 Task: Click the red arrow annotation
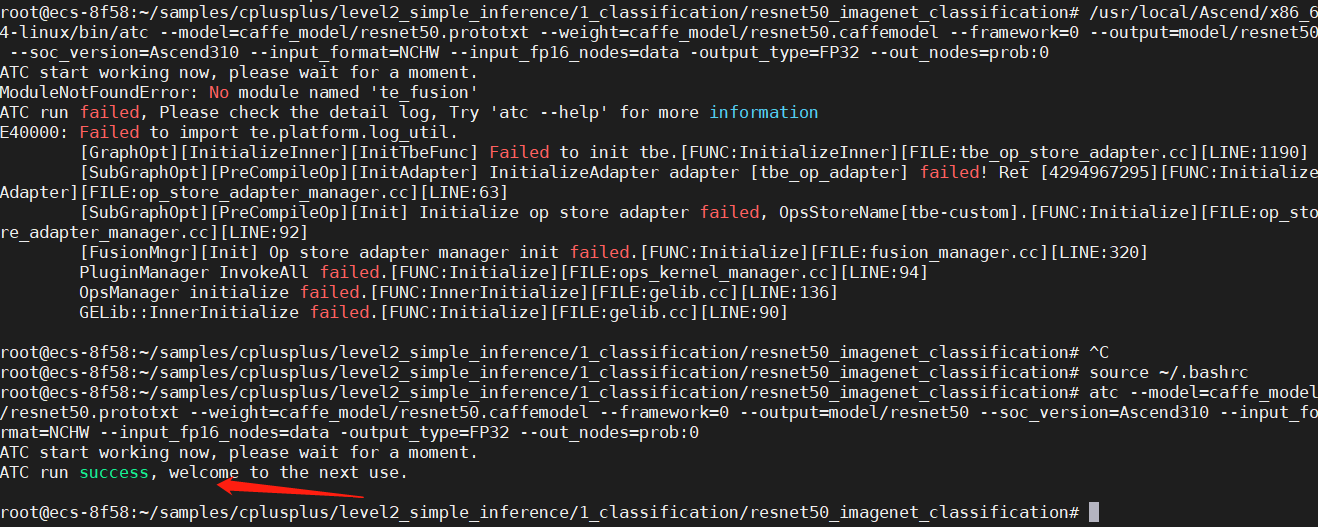click(290, 488)
